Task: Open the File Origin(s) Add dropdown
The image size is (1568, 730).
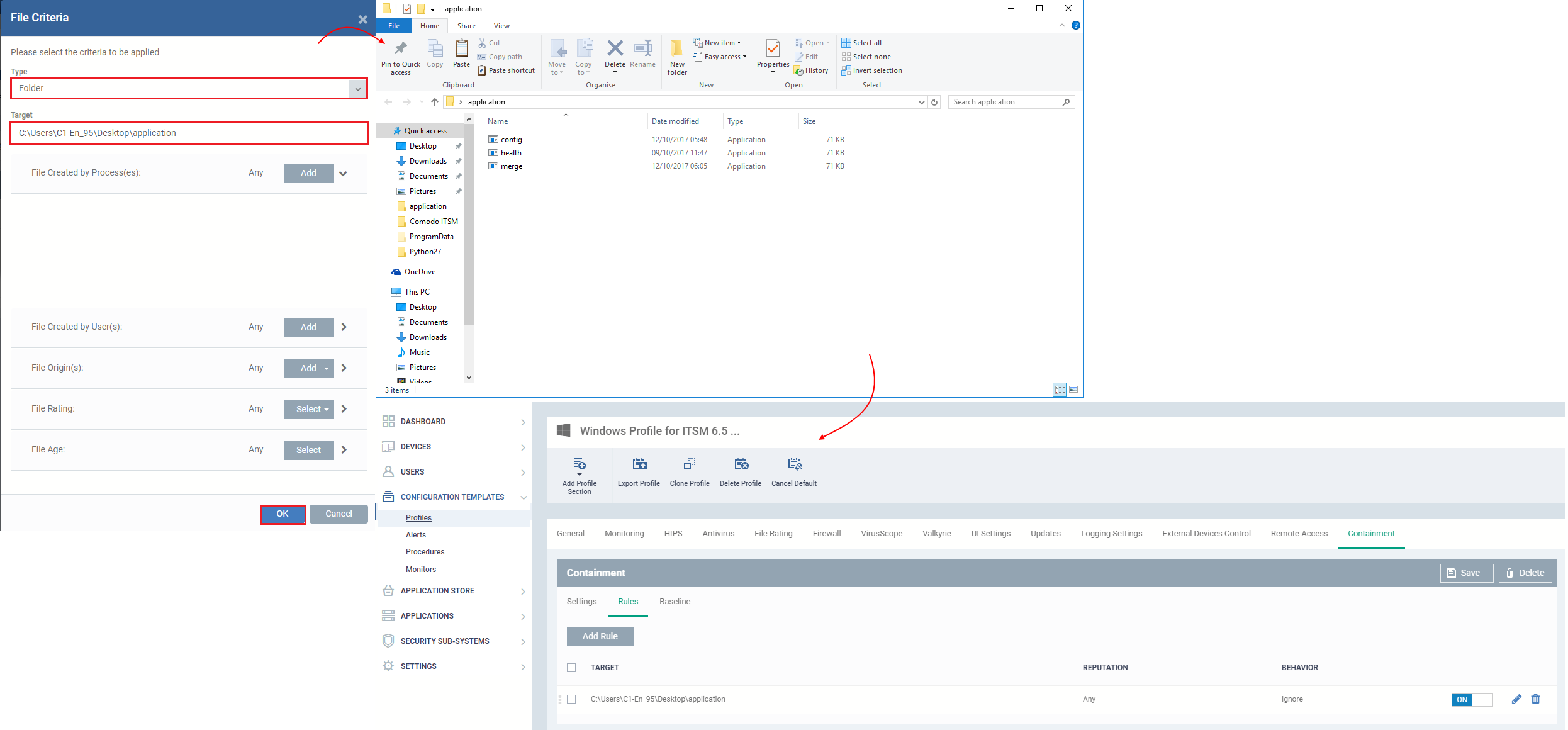Action: (x=309, y=368)
